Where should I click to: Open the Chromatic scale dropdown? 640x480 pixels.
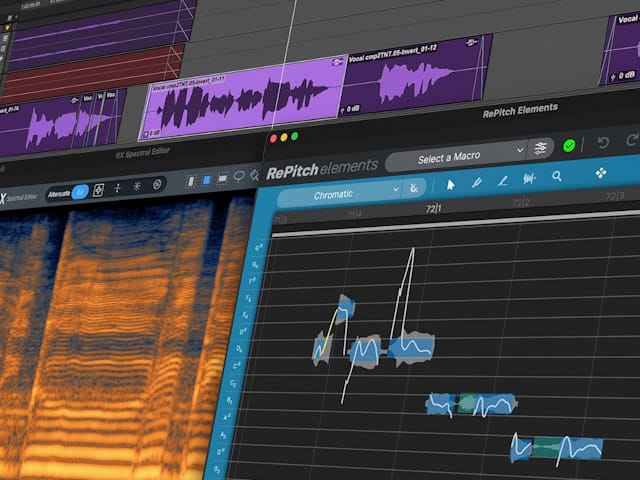click(x=340, y=194)
